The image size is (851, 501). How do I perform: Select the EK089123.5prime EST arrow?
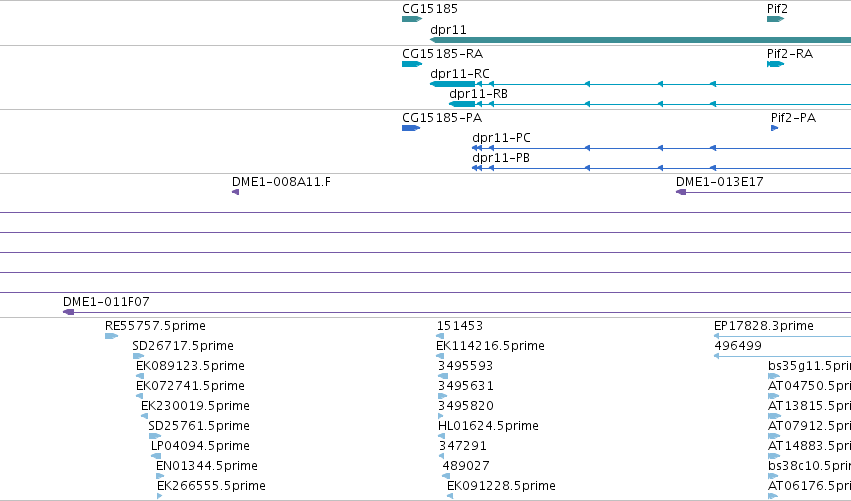pos(140,376)
